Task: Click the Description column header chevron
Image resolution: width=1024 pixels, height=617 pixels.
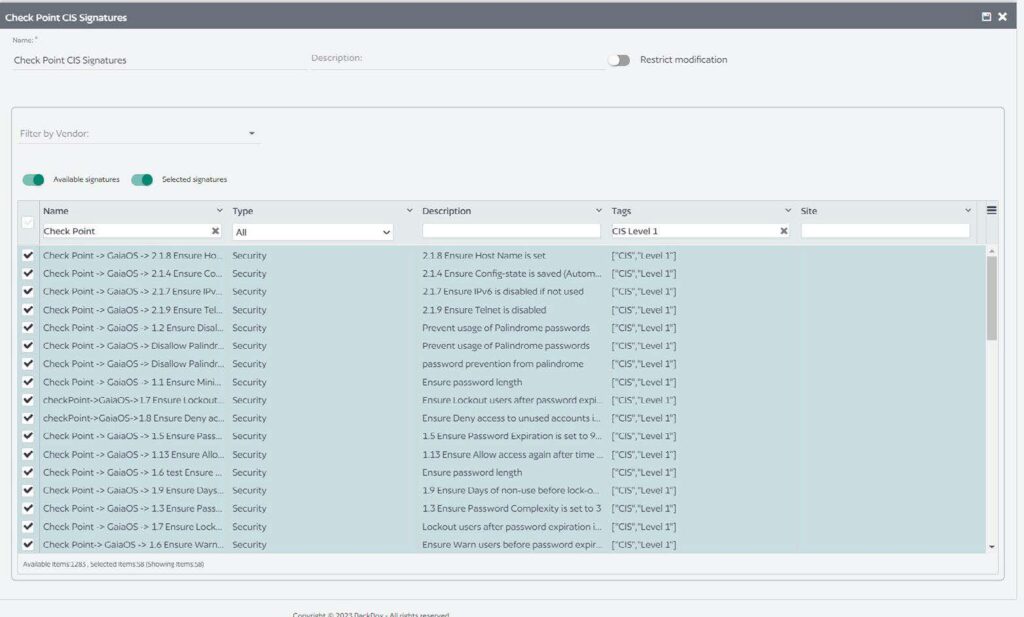Action: (600, 210)
